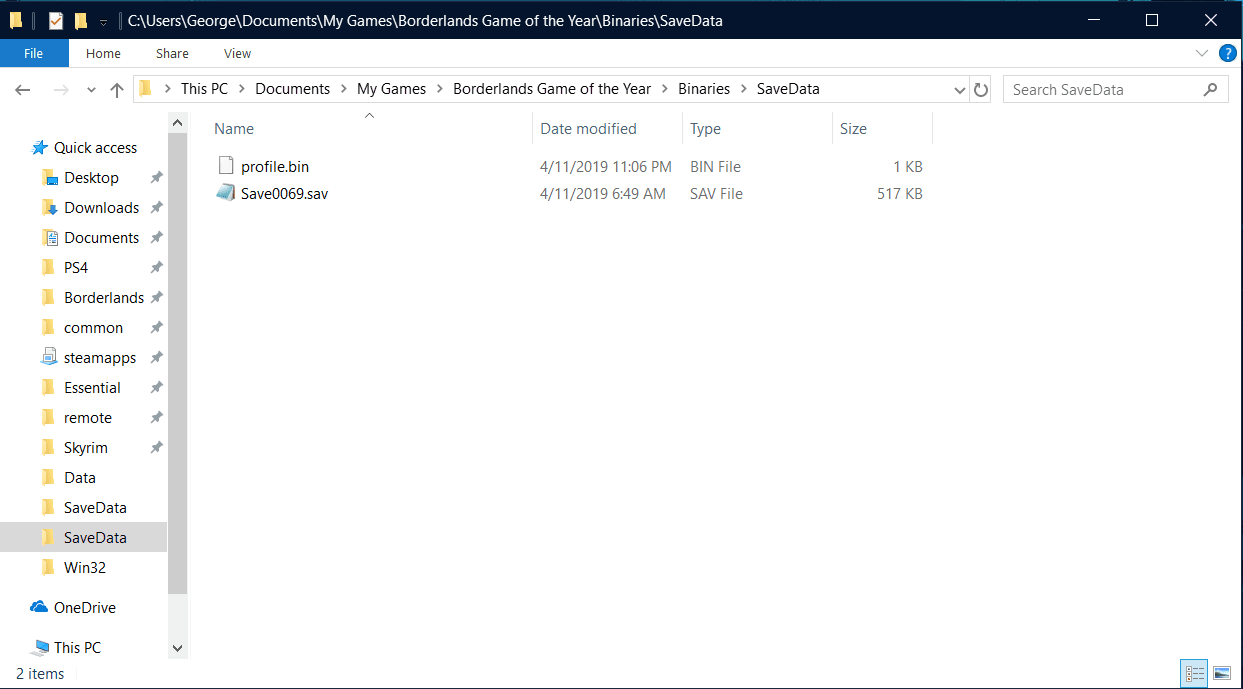The height and width of the screenshot is (689, 1243).
Task: Open the recent locations dropdown arrow
Action: click(91, 90)
